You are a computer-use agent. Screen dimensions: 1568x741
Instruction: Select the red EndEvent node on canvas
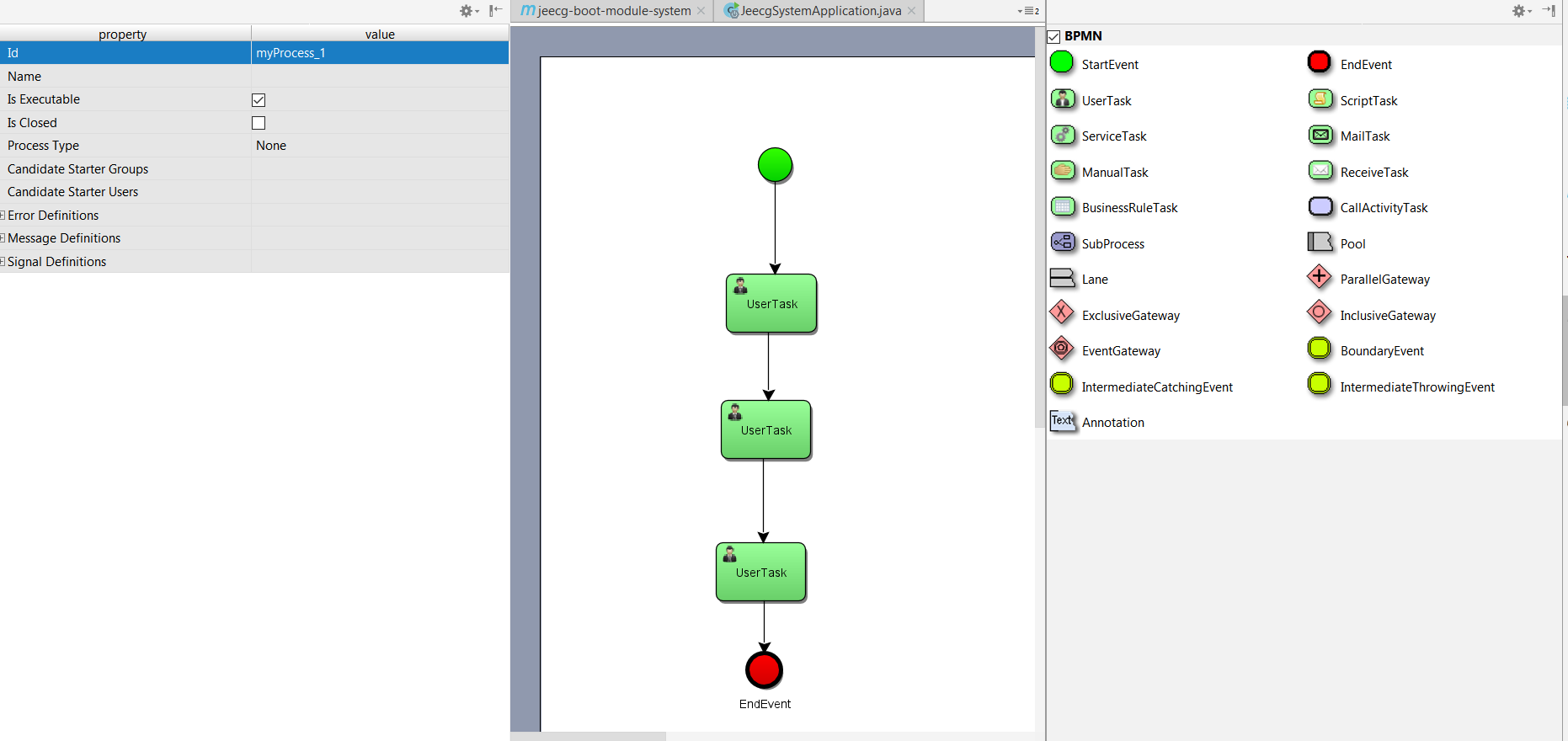764,669
